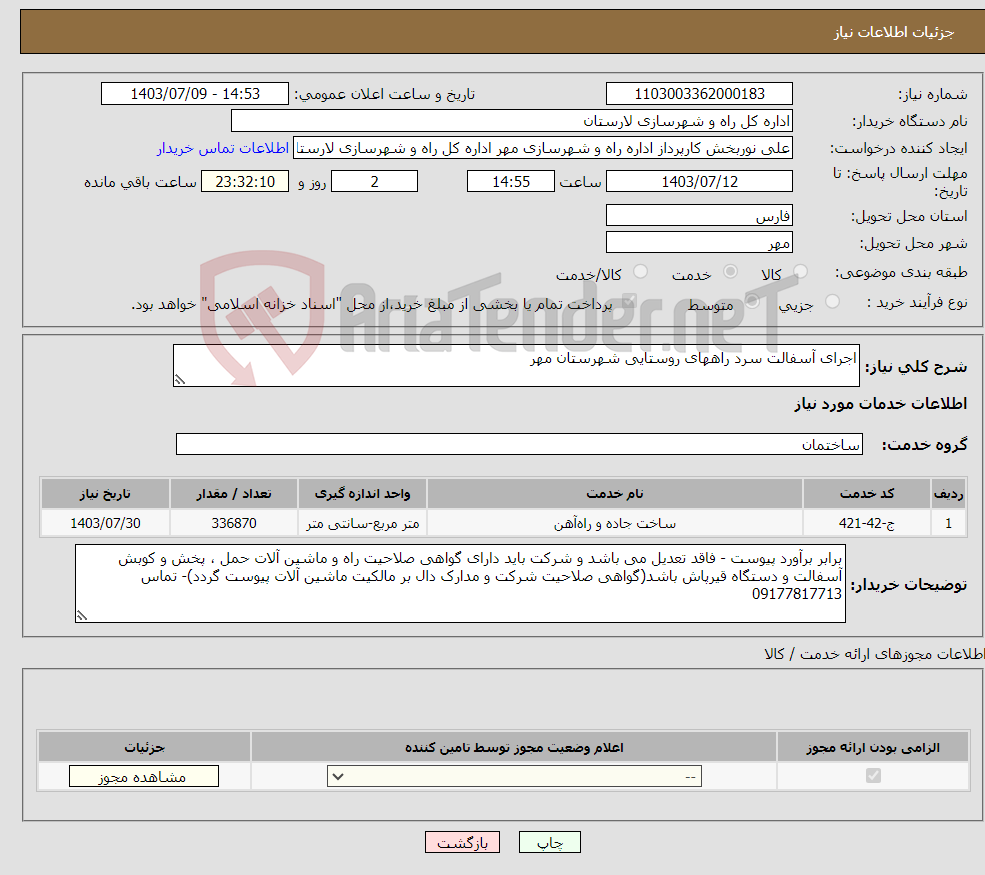Click the واحد اندازه گیری column header

[362, 494]
